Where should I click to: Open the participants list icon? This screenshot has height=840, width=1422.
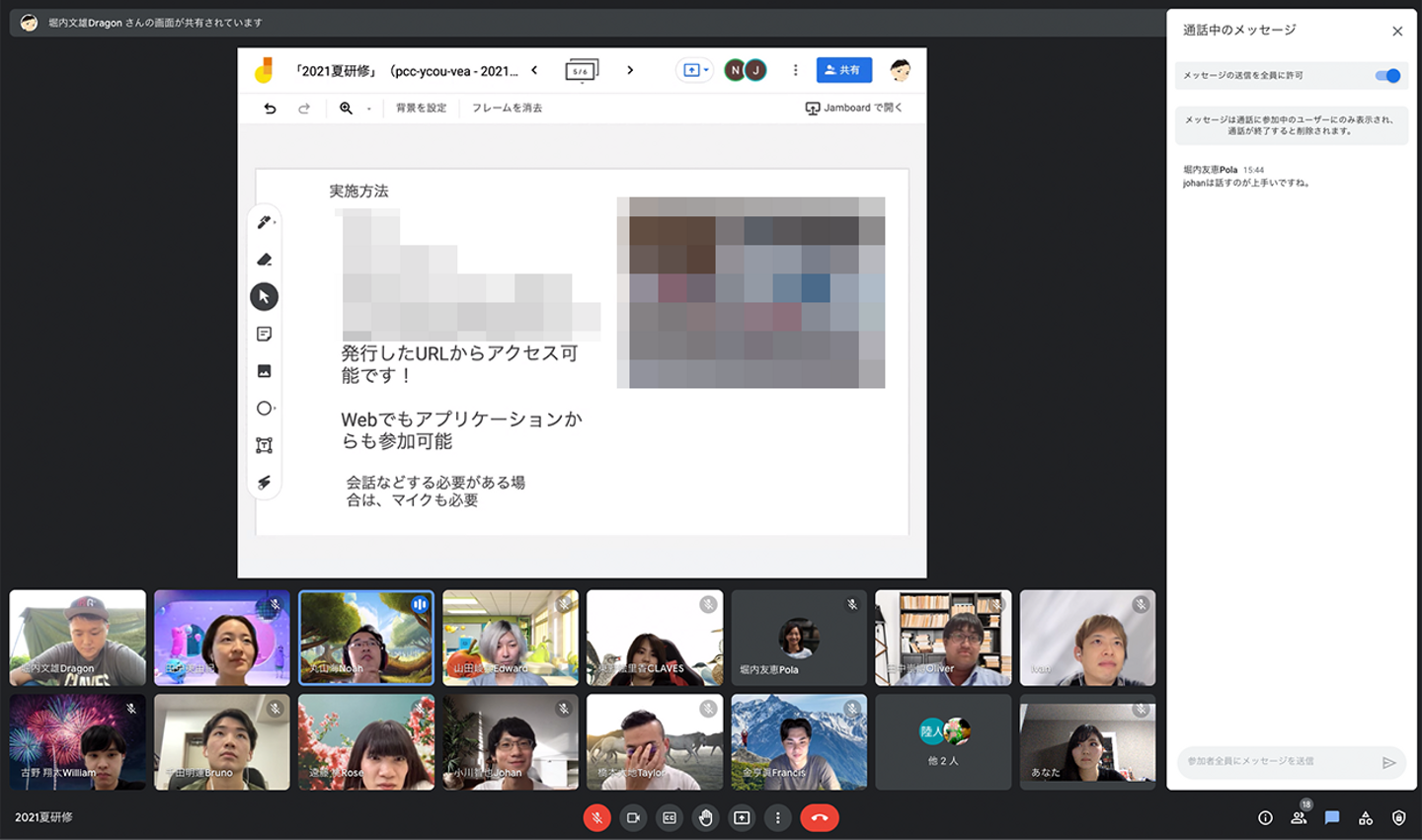pos(1299,817)
